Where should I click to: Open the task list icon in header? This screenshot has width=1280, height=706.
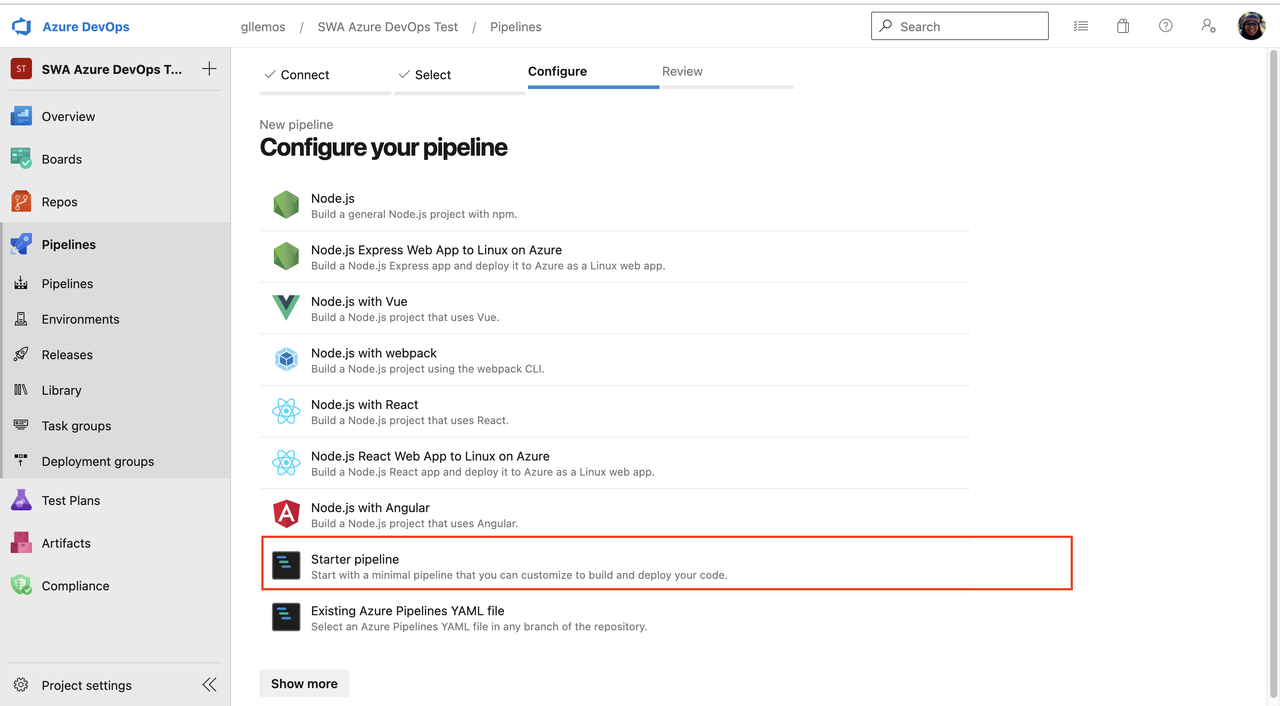(1081, 26)
